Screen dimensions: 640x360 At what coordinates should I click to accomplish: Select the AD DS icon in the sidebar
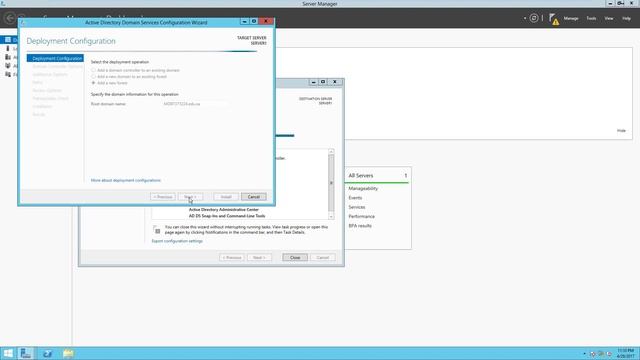(x=8, y=65)
